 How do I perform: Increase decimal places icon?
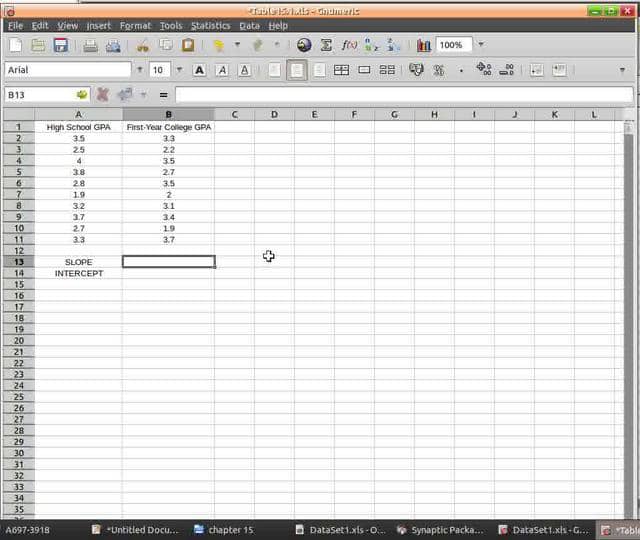pyautogui.click(x=484, y=69)
